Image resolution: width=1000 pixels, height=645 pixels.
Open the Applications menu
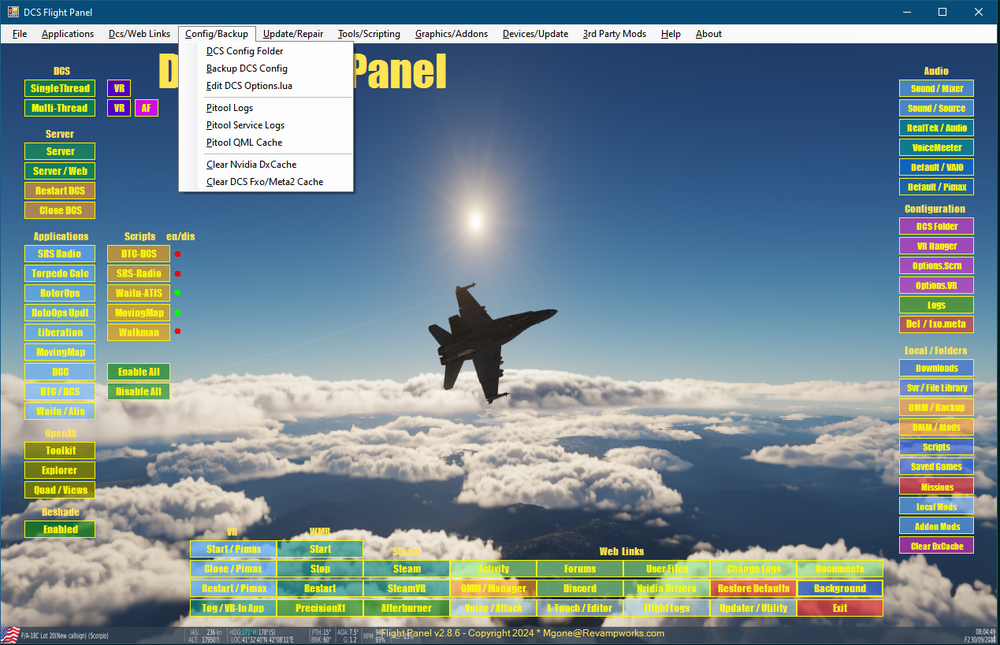68,34
